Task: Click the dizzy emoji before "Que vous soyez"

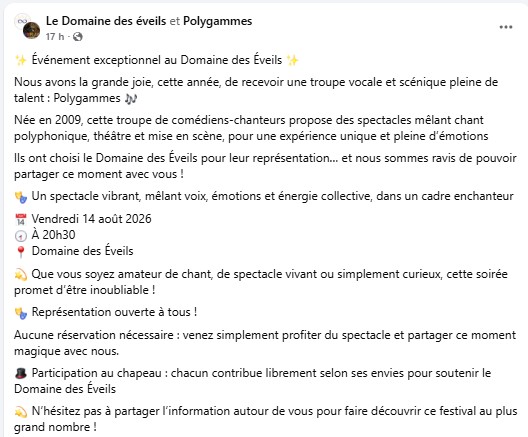Action: (21, 275)
